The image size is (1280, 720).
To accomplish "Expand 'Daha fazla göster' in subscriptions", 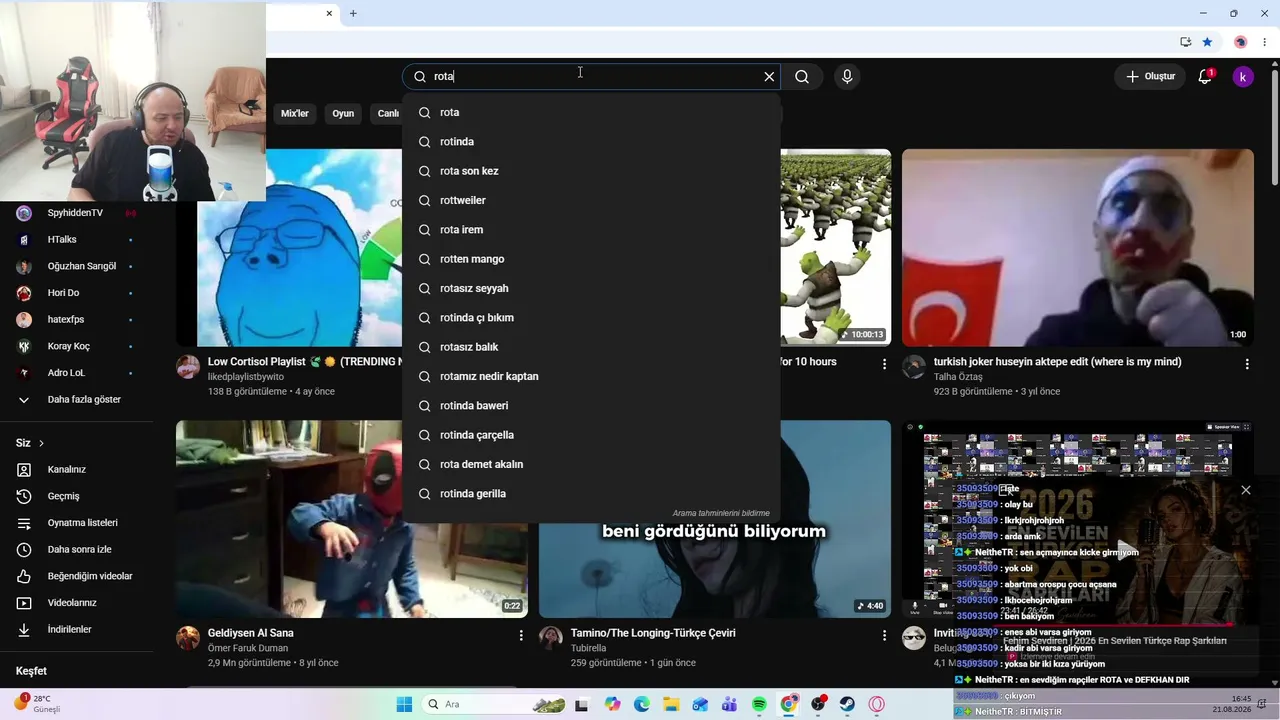I will (75, 400).
